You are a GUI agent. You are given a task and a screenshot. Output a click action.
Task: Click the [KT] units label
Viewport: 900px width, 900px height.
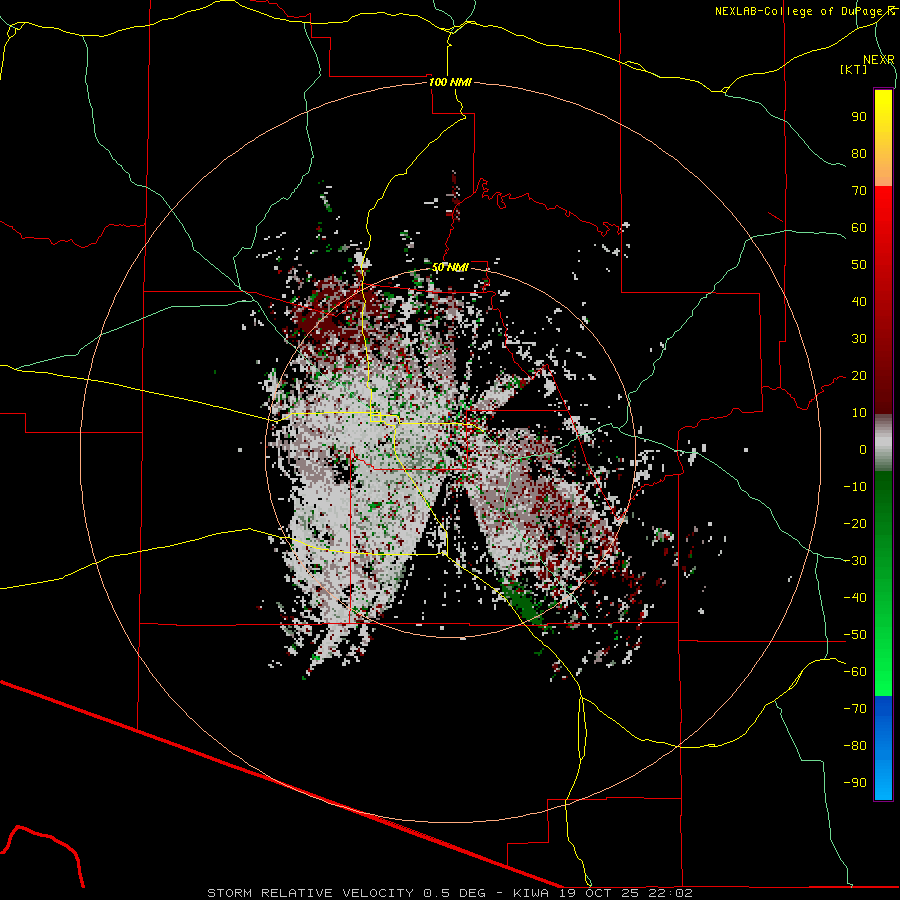coord(854,69)
